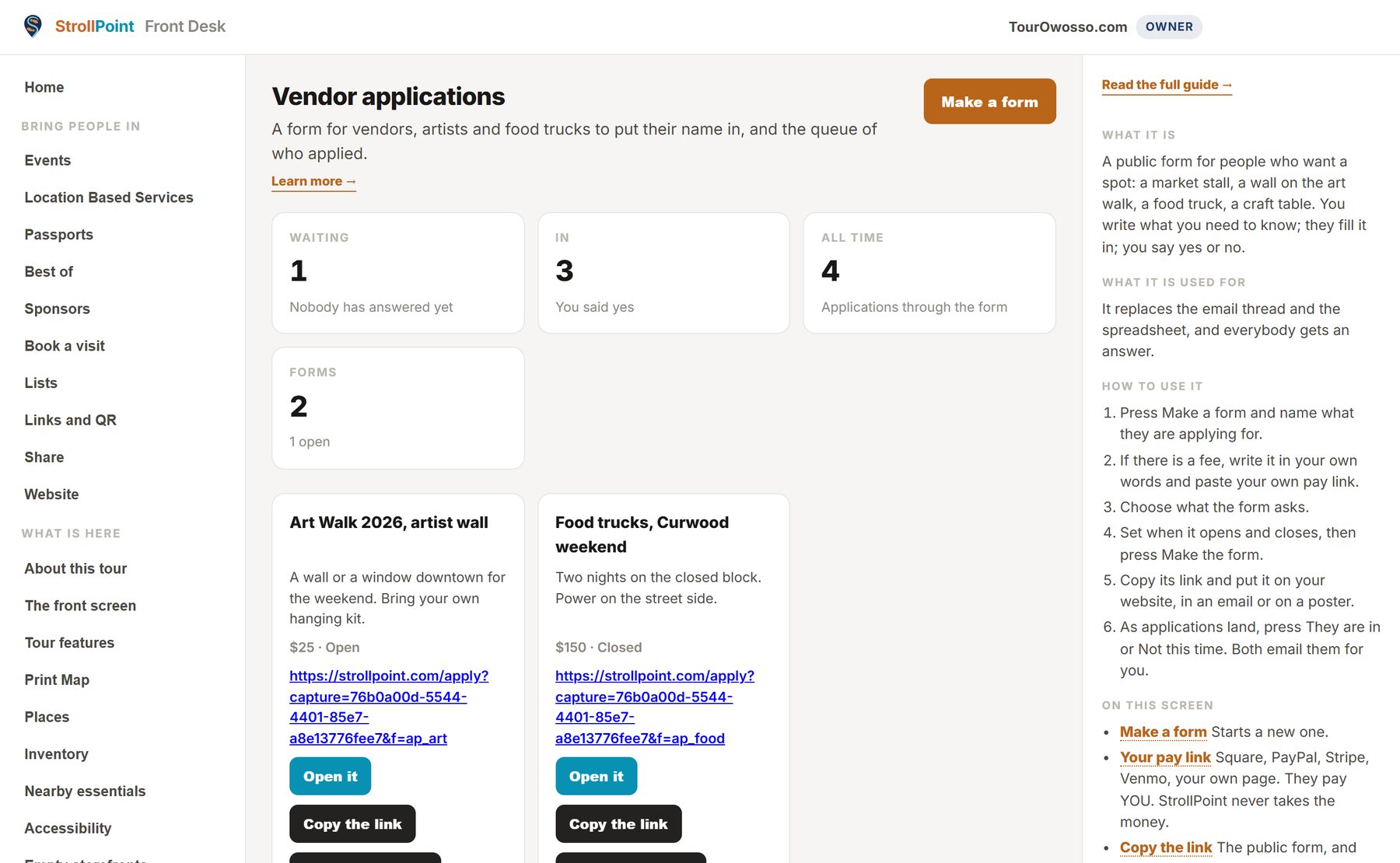The width and height of the screenshot is (1400, 863).
Task: Select Inventory in the sidebar
Action: pos(56,754)
